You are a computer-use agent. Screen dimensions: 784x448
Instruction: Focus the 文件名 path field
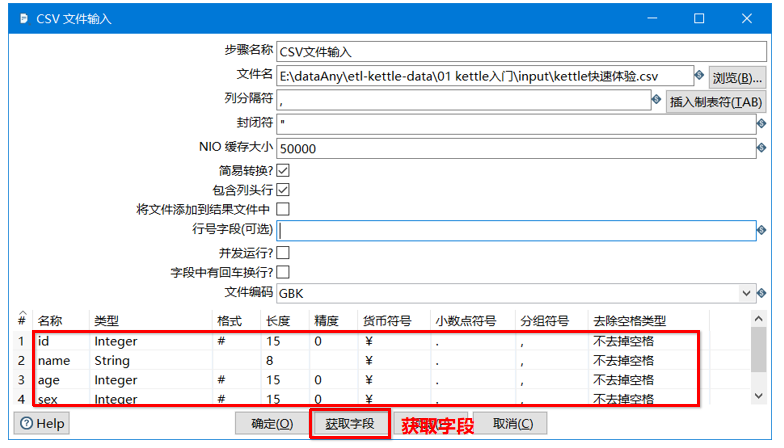point(484,76)
